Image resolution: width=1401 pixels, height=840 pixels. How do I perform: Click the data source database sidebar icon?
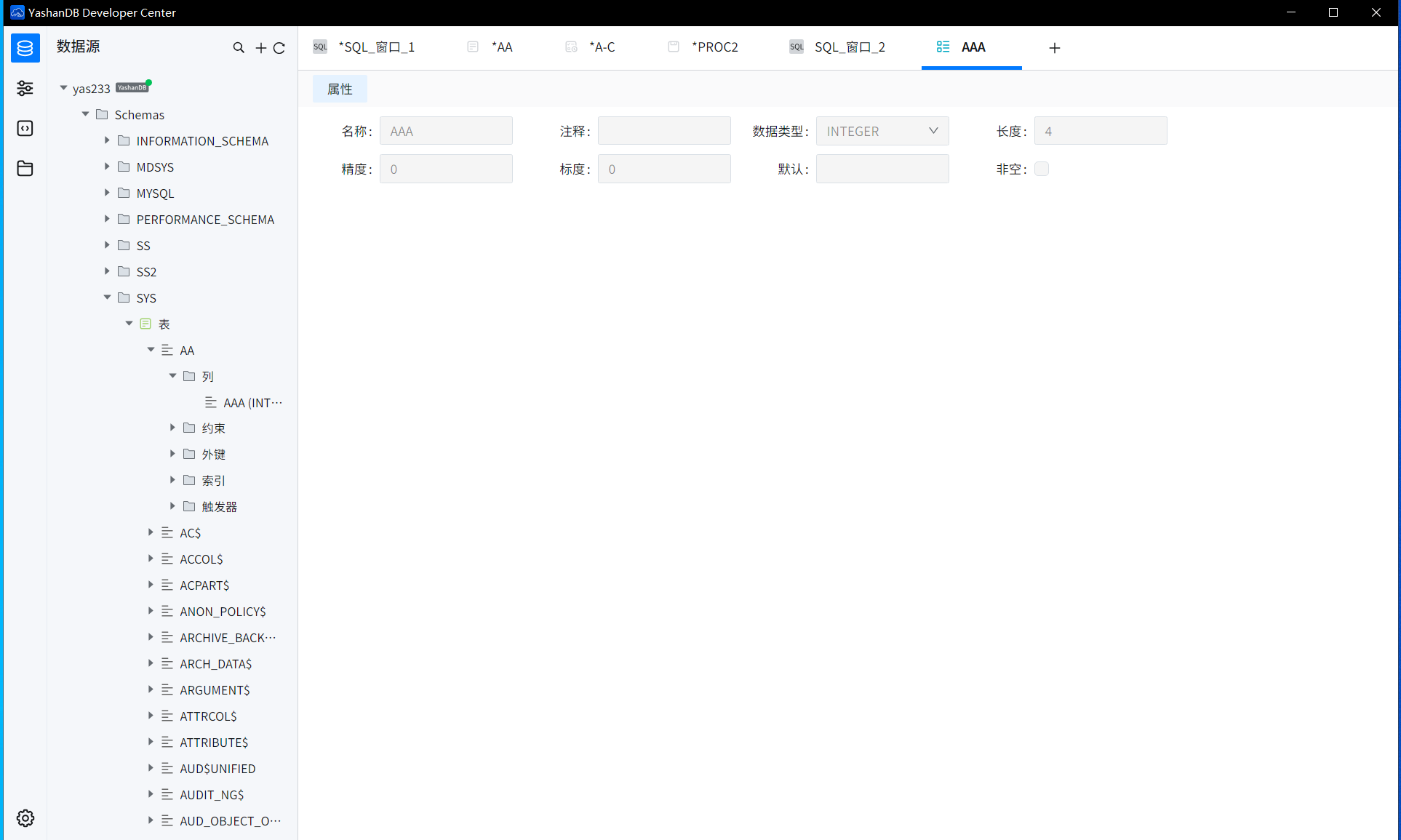click(x=25, y=48)
